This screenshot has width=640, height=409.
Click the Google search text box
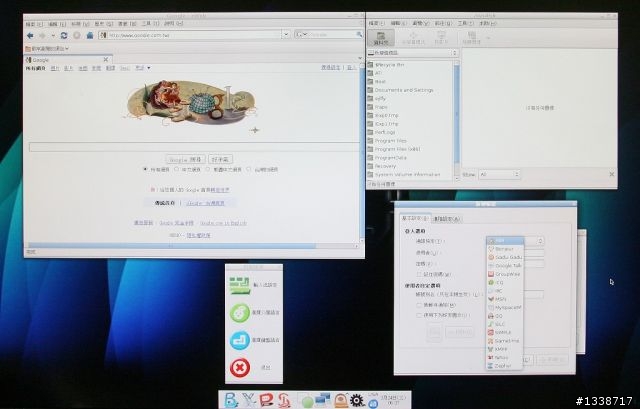[194, 147]
